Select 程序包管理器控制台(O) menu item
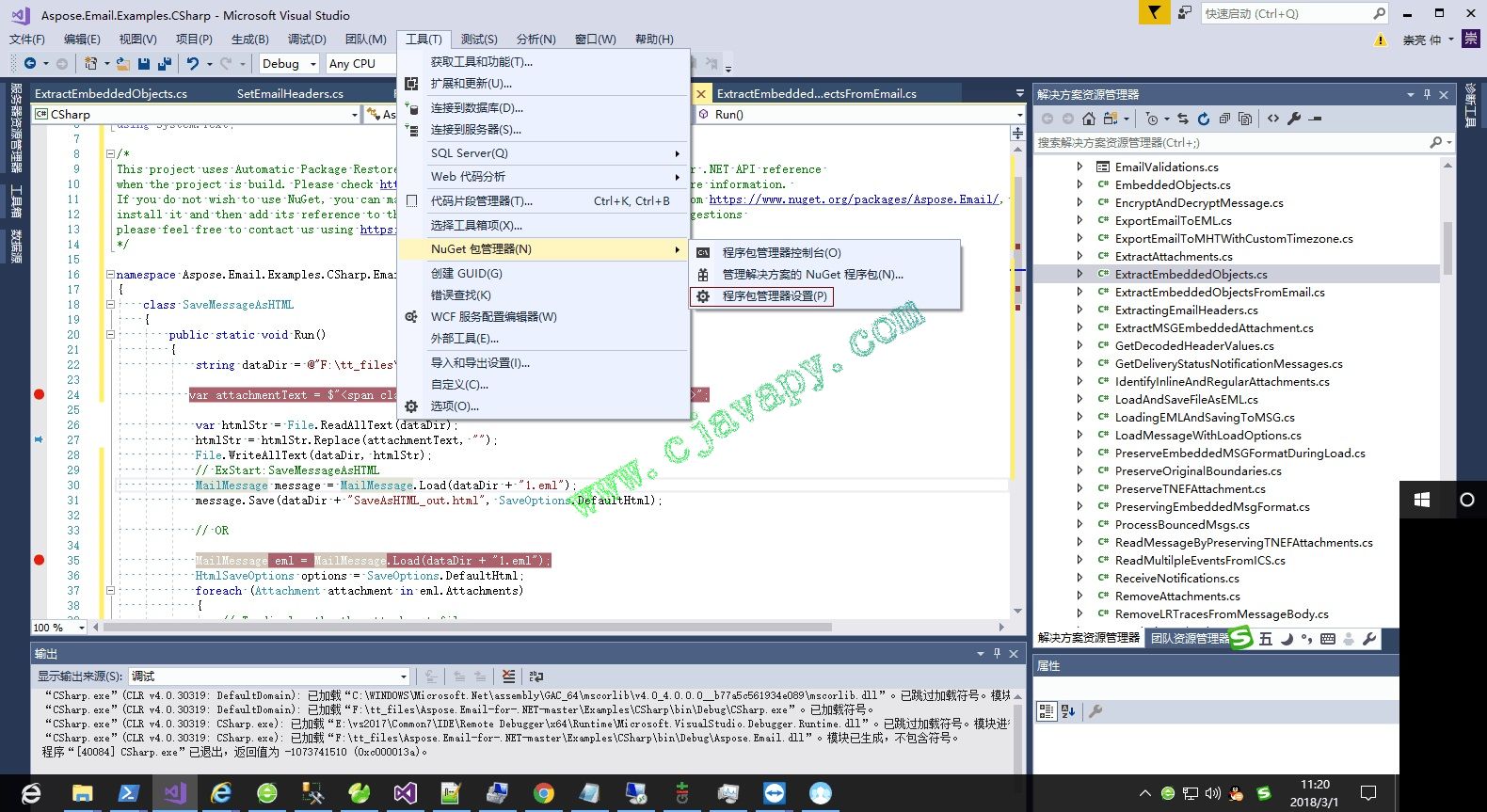1487x812 pixels. tap(825, 253)
